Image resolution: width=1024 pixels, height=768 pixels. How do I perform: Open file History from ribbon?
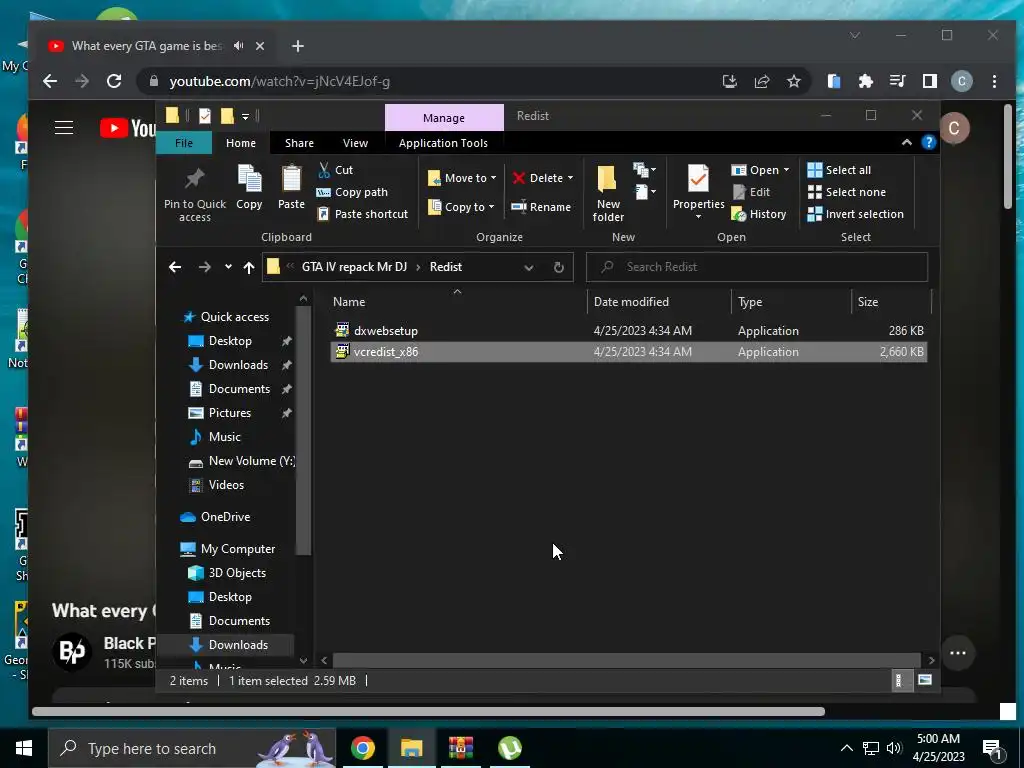click(x=759, y=214)
